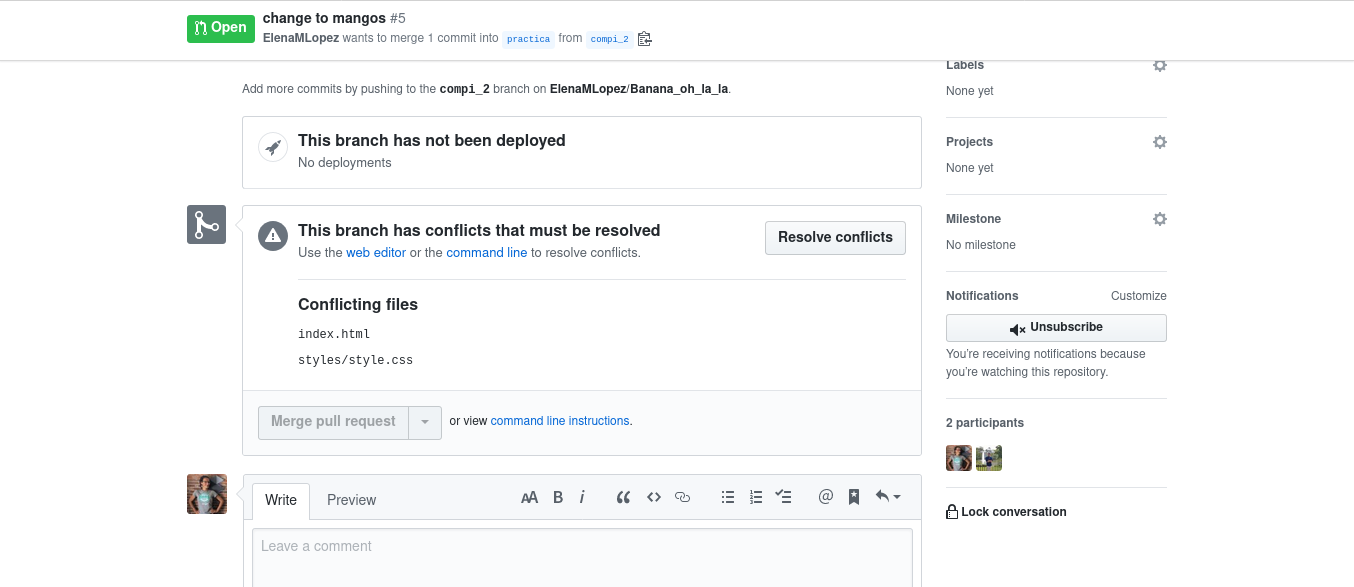Open Milestone settings gear
This screenshot has width=1354, height=587.
tap(1159, 219)
